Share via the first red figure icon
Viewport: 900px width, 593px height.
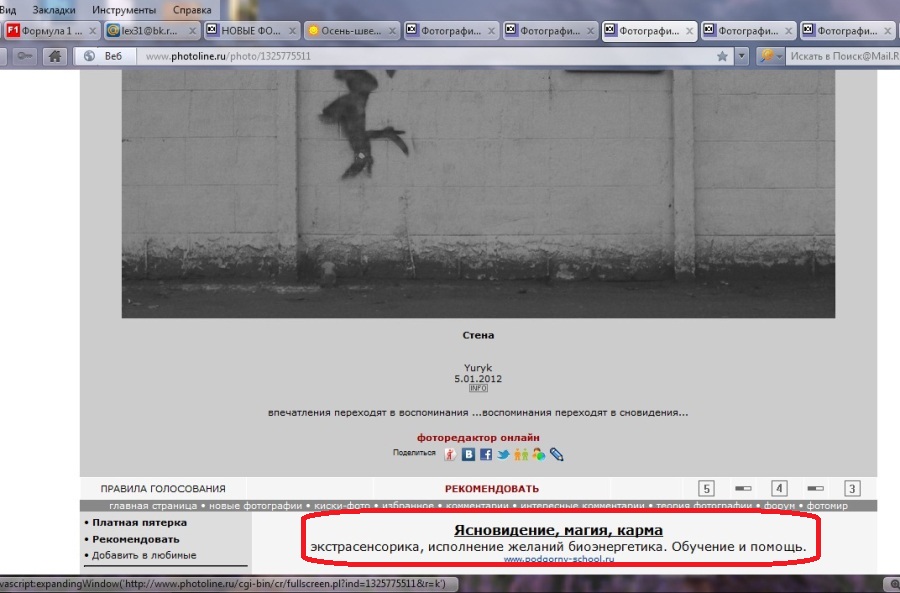point(451,455)
